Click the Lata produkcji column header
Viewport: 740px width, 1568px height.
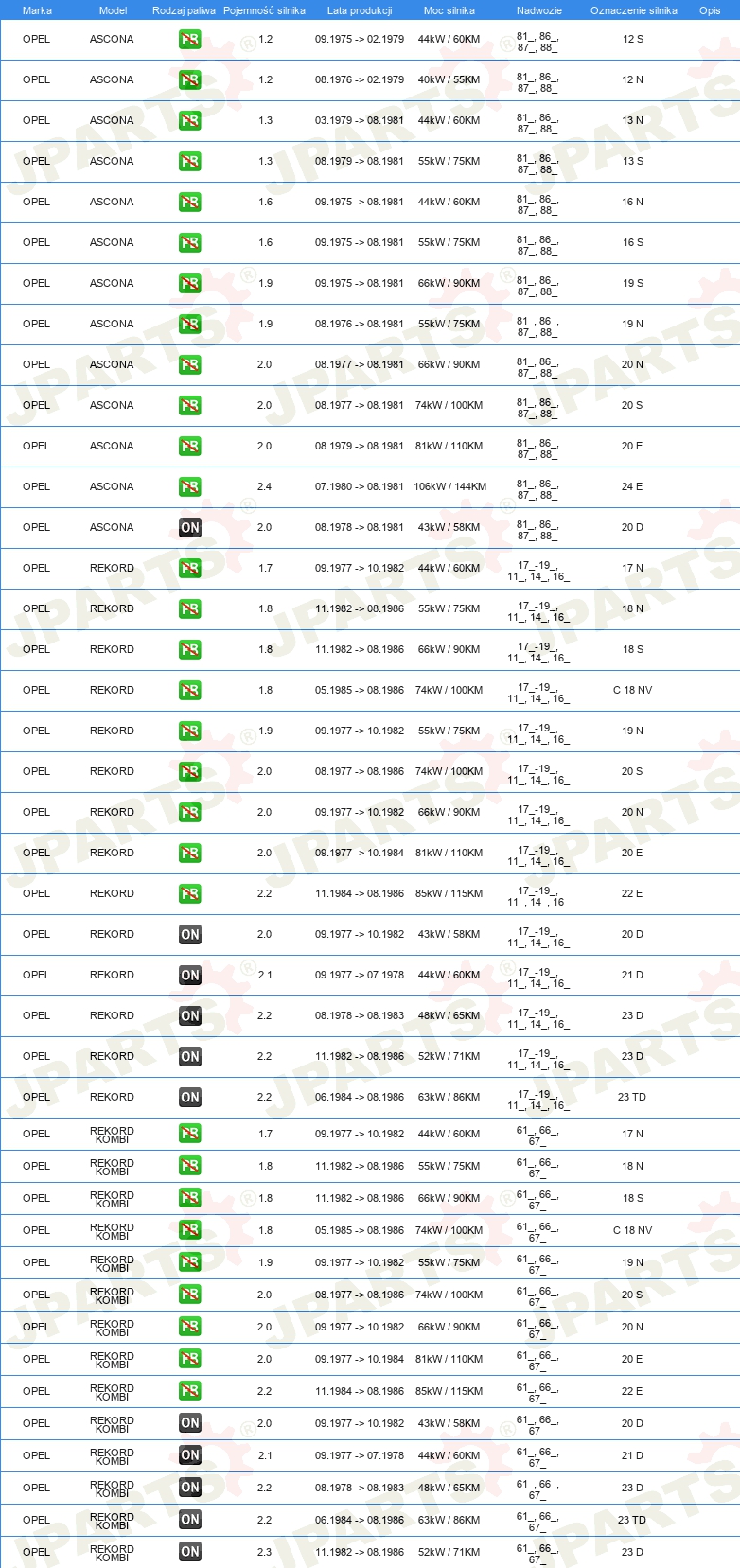360,10
